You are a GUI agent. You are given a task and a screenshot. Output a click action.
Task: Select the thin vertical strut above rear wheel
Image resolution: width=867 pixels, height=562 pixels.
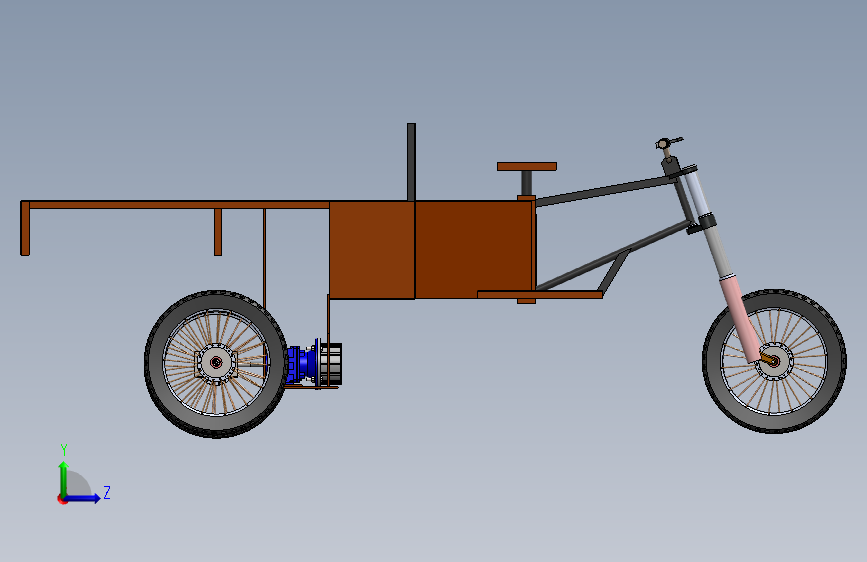(264, 258)
